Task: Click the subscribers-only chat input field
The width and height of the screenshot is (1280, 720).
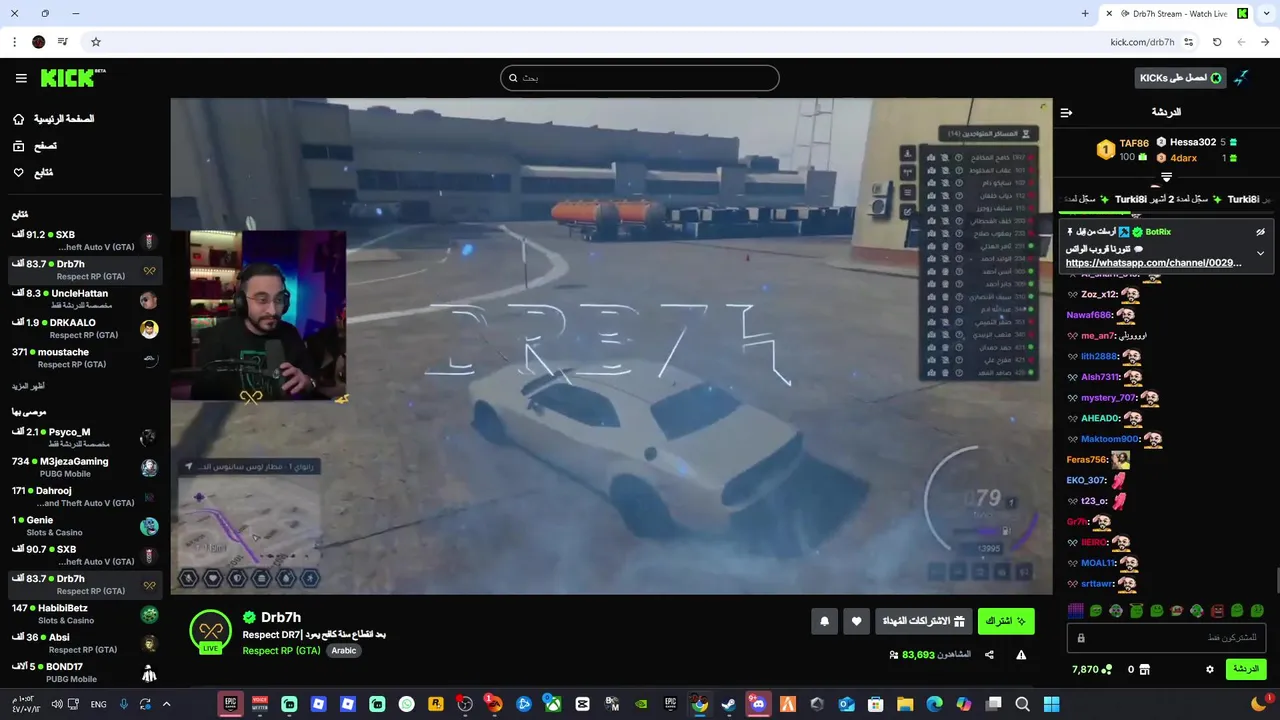Action: [x=1167, y=637]
